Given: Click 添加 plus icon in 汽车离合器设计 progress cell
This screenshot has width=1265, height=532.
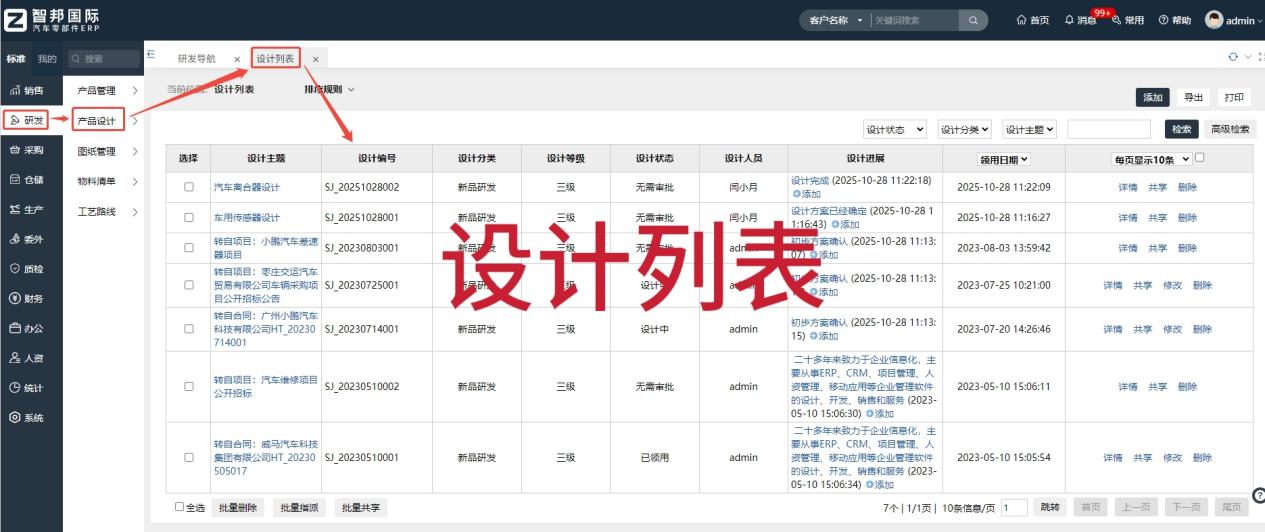Looking at the screenshot, I should [x=797, y=194].
